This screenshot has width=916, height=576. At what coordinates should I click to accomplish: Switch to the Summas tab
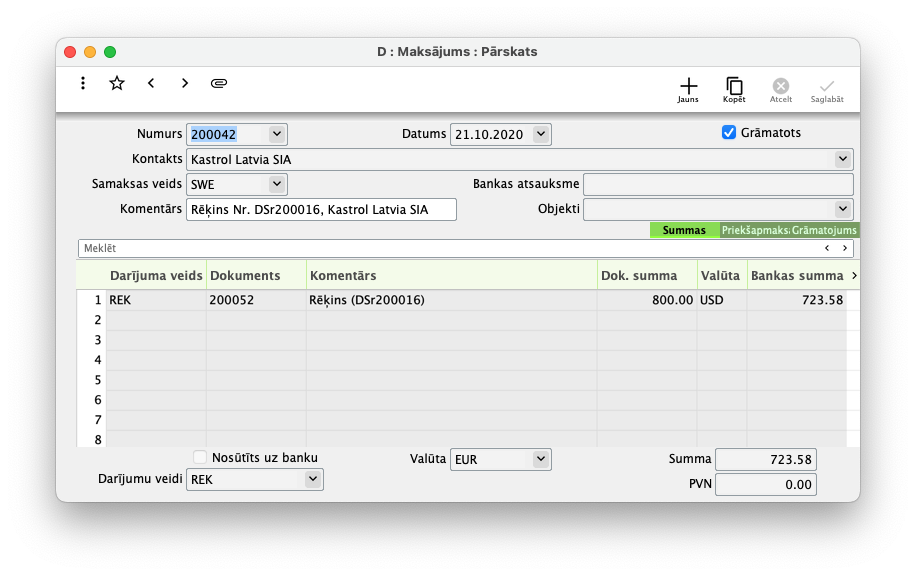684,230
